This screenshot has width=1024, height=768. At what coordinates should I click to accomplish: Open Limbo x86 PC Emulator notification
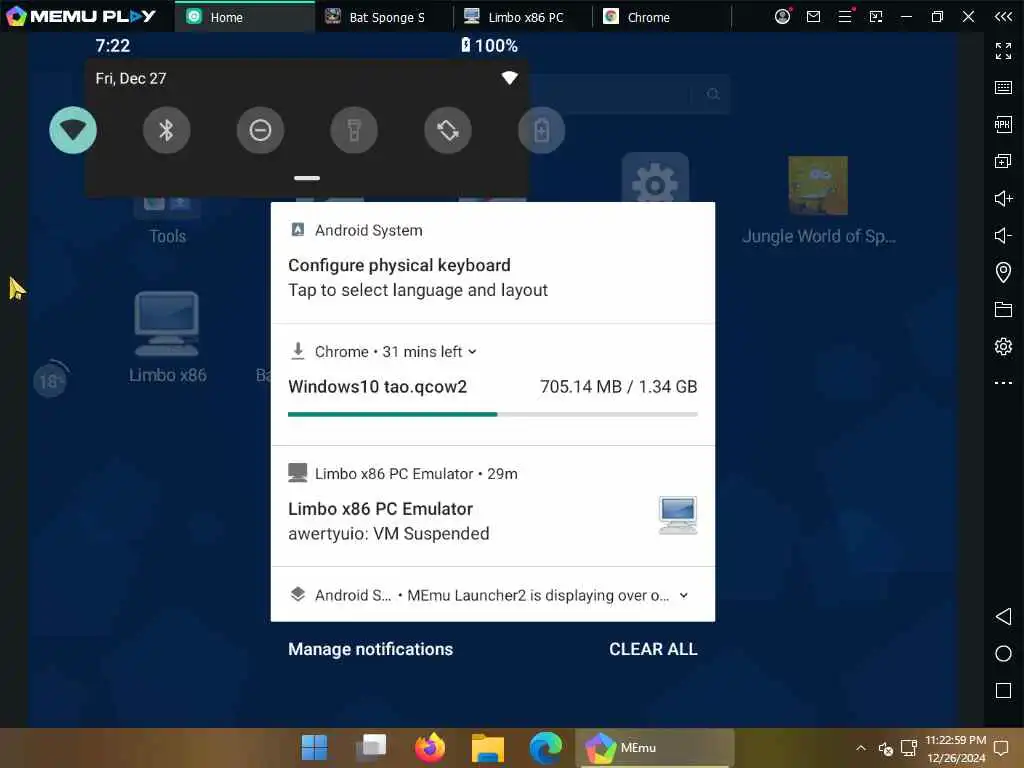pos(493,507)
